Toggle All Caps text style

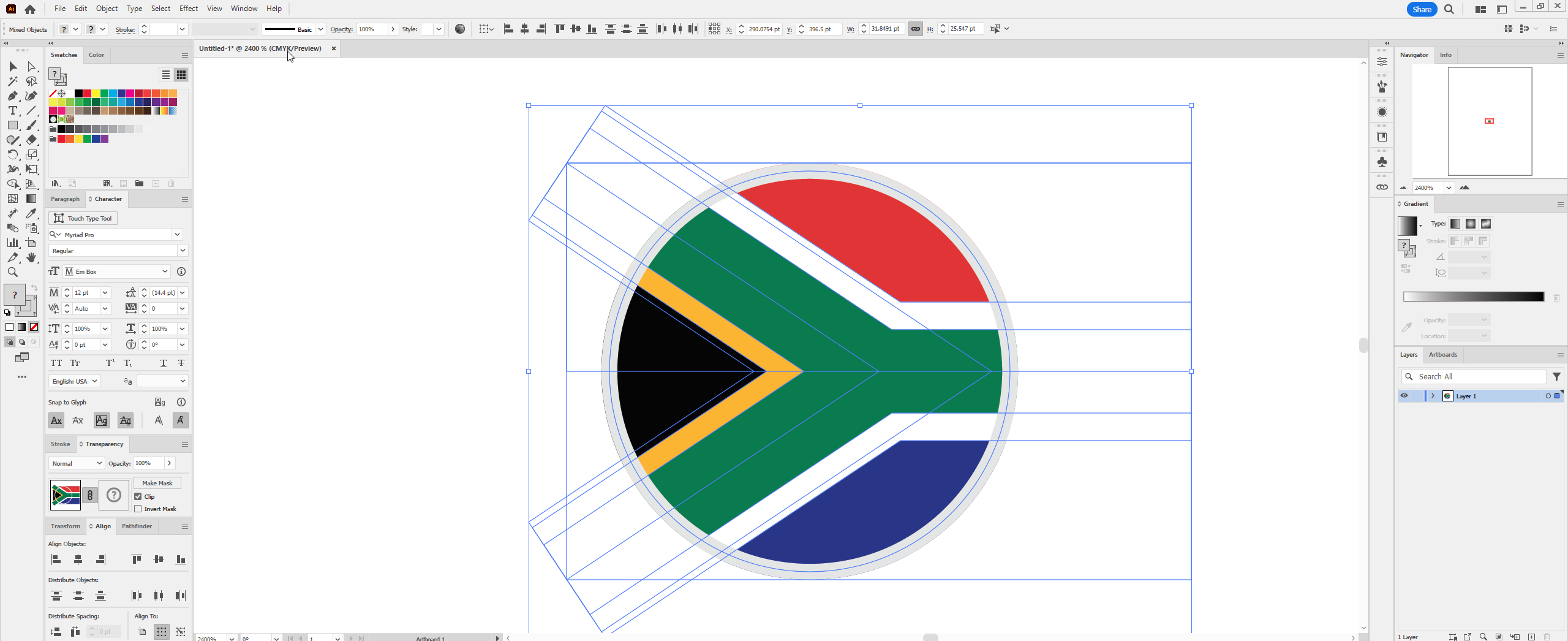point(56,363)
